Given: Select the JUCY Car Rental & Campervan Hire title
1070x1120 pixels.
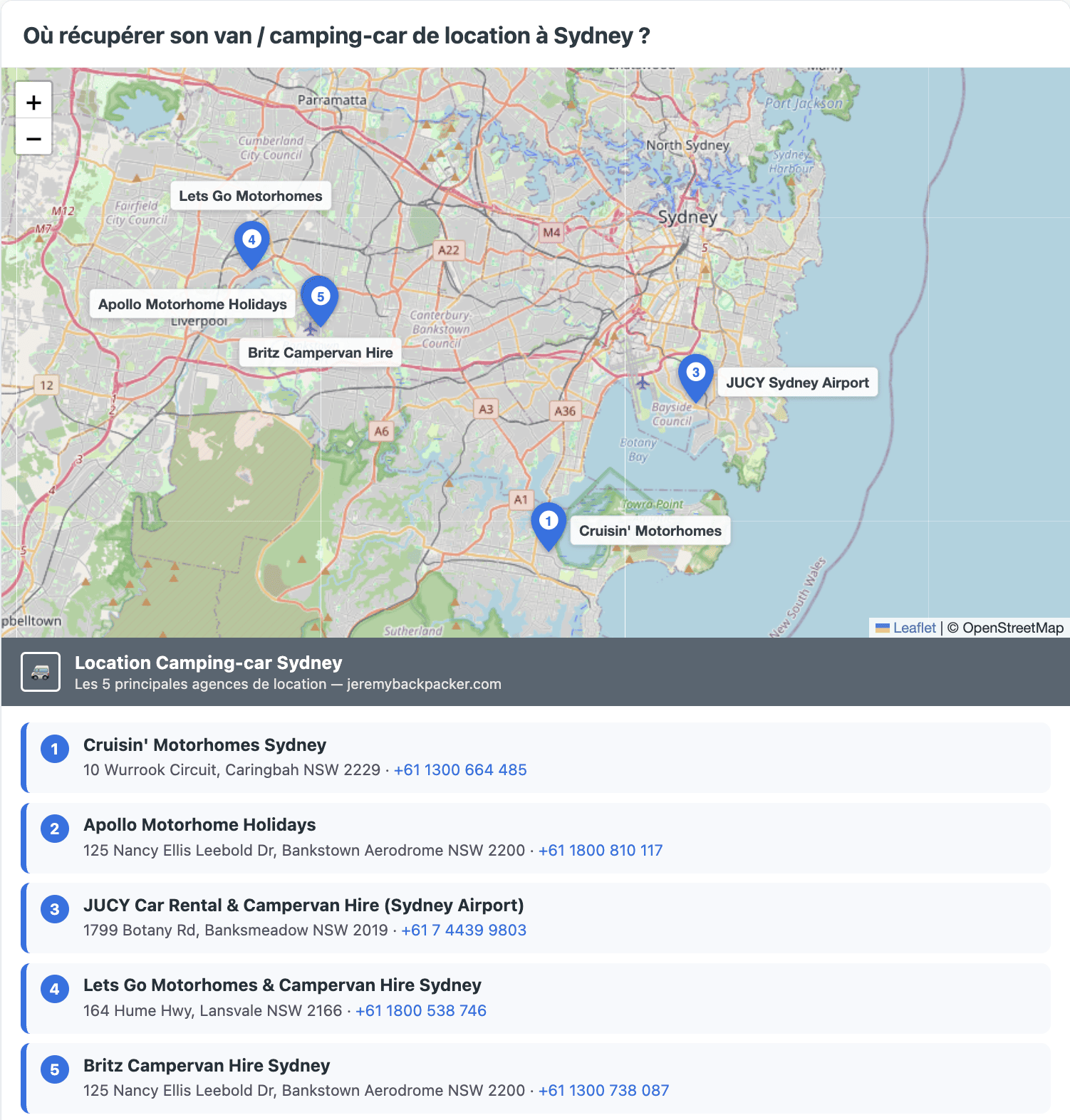Looking at the screenshot, I should (x=303, y=906).
